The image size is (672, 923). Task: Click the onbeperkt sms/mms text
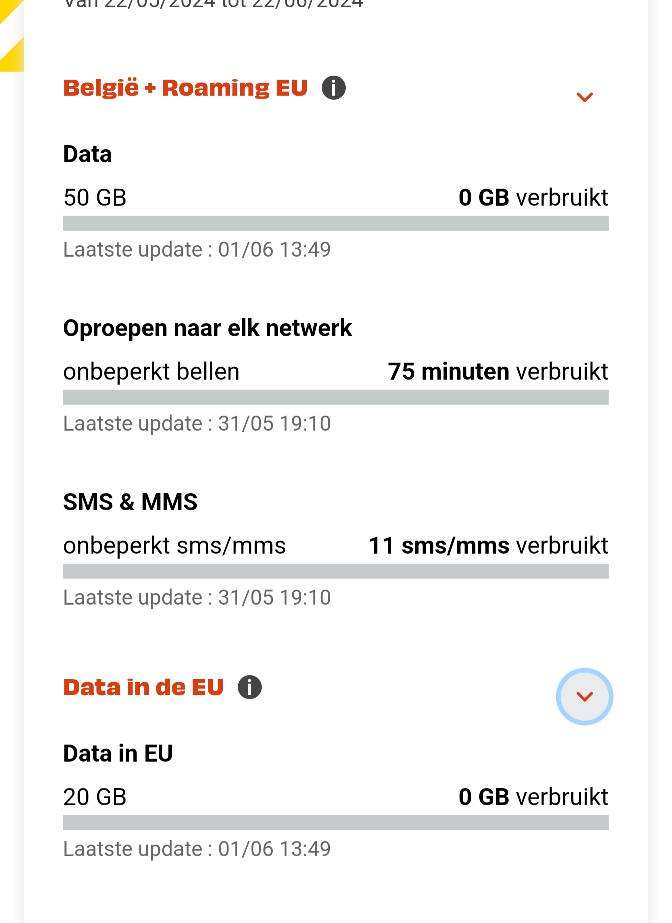click(x=174, y=546)
